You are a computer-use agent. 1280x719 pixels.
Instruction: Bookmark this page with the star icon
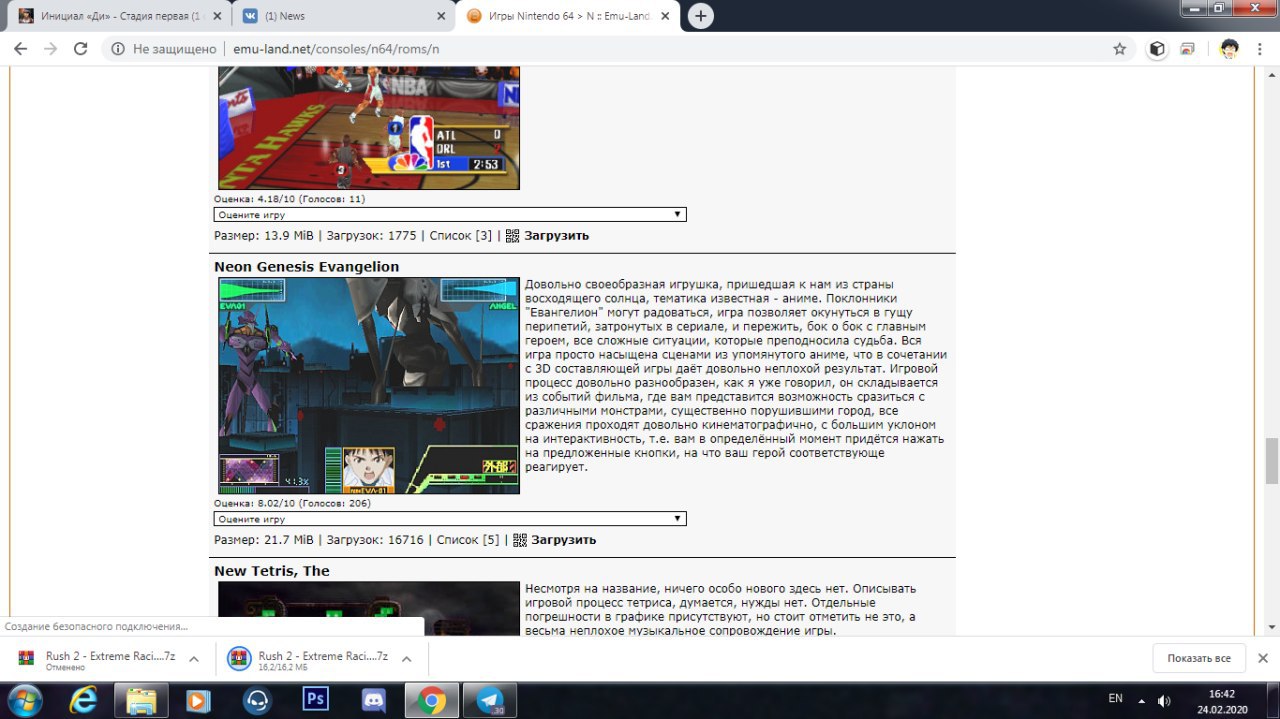click(1120, 49)
